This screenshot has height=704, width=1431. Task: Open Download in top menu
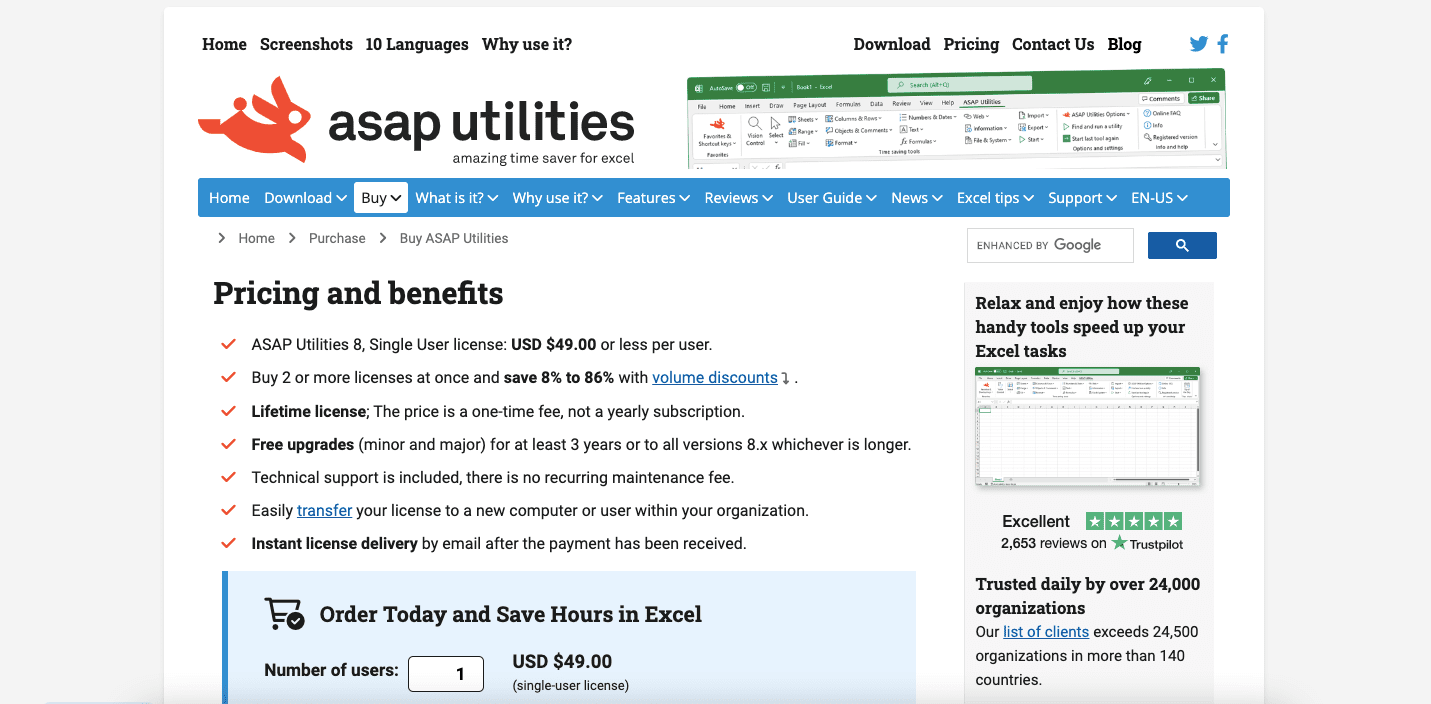click(x=892, y=44)
